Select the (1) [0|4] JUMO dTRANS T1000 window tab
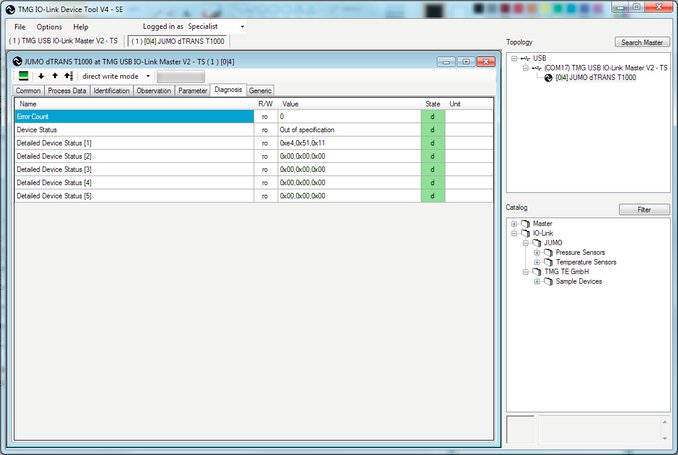This screenshot has width=678, height=455. [178, 42]
